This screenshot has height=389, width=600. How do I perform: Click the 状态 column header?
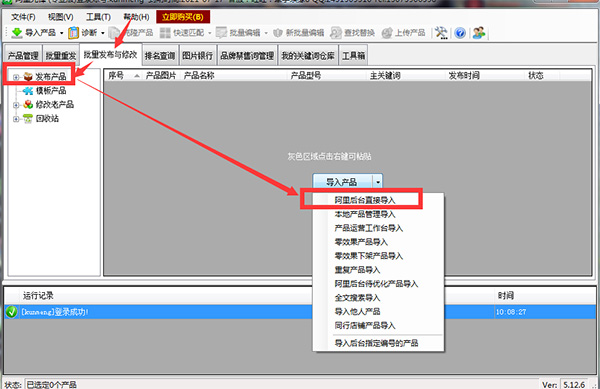click(543, 75)
